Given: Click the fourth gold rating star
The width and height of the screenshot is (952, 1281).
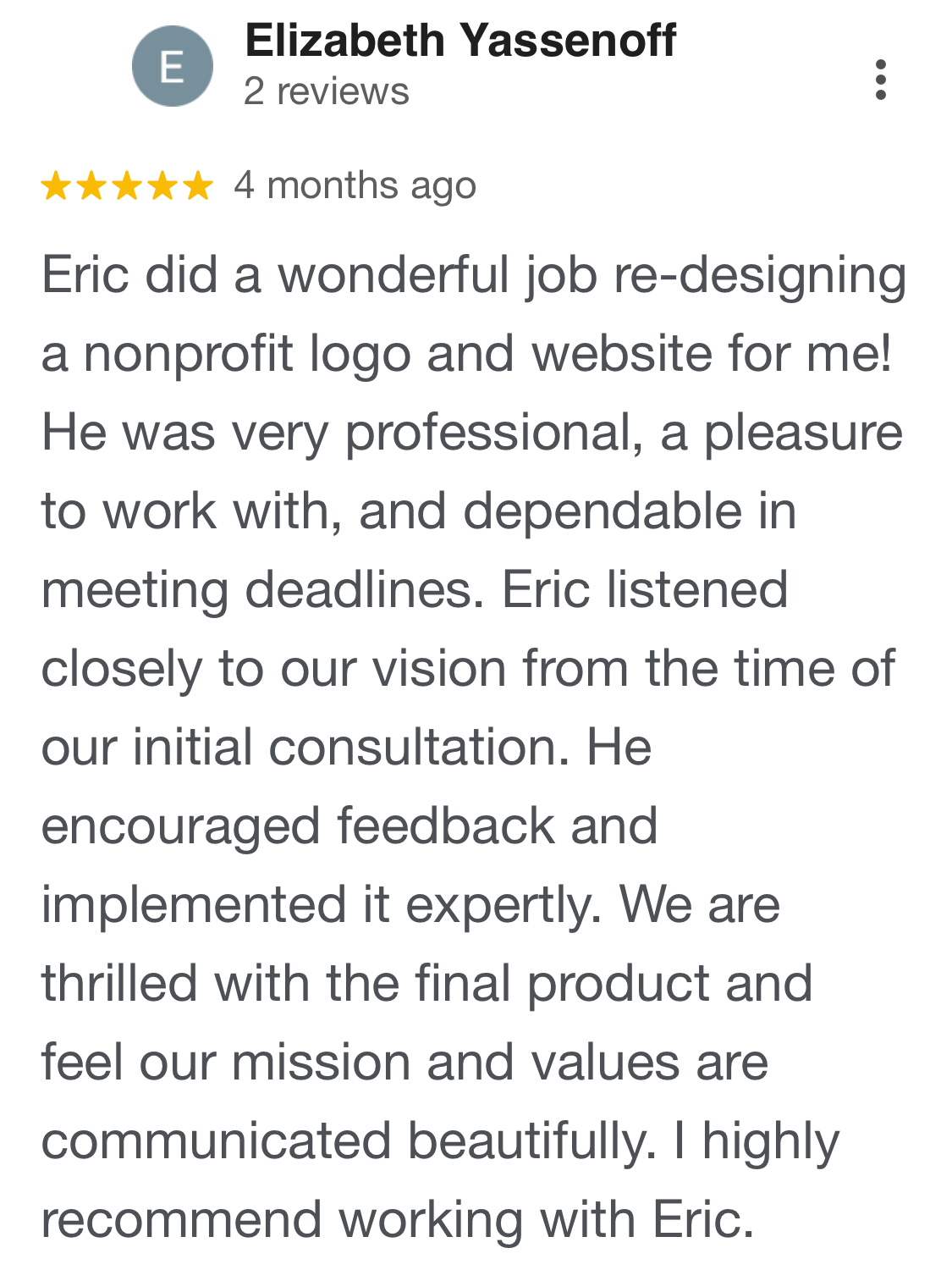Looking at the screenshot, I should click(x=162, y=185).
